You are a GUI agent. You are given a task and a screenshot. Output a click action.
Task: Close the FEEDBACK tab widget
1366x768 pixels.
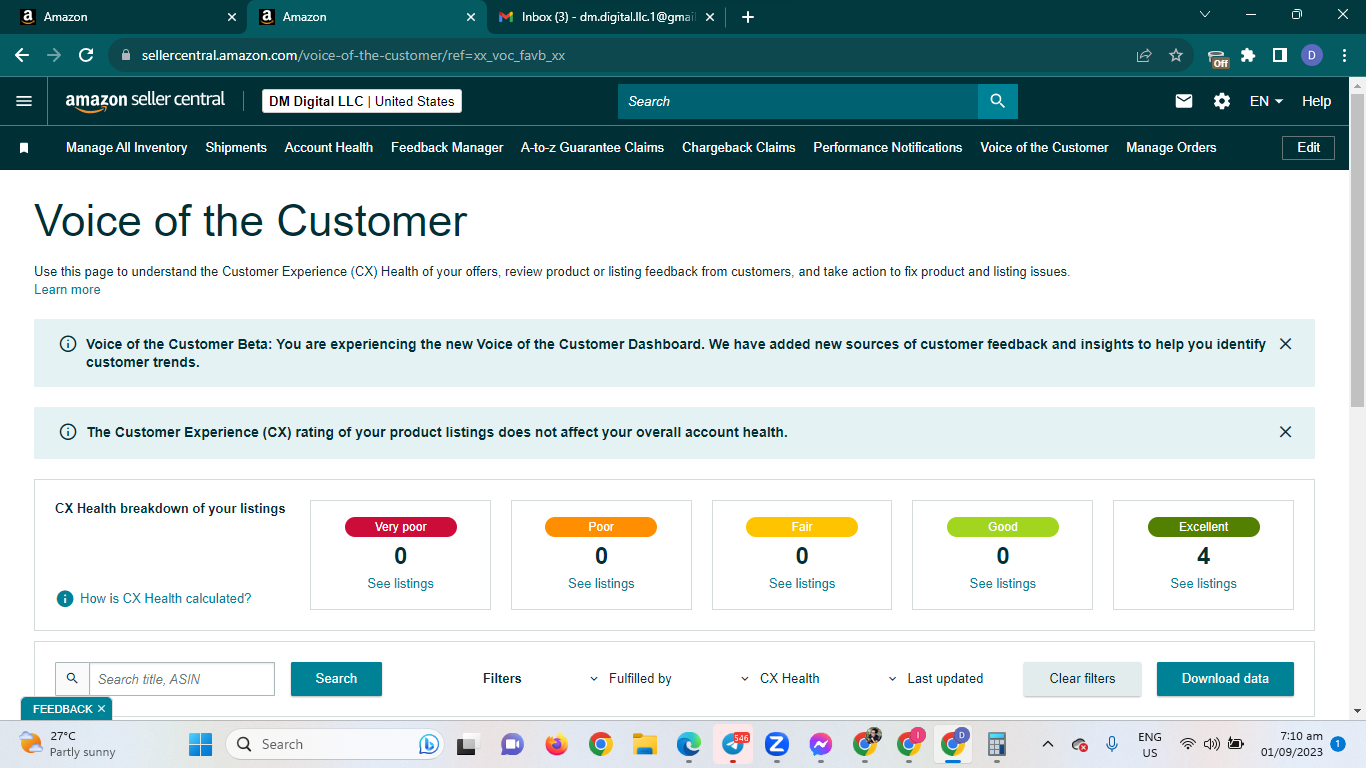101,709
